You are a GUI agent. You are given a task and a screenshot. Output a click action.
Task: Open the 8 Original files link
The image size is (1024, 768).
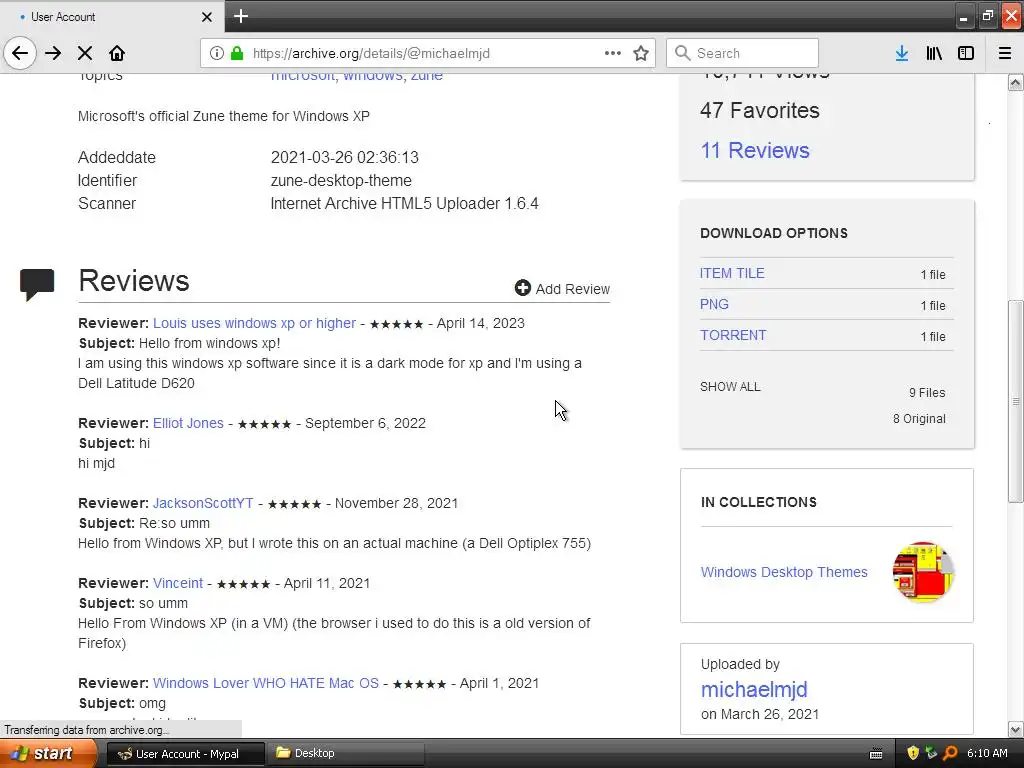919,419
